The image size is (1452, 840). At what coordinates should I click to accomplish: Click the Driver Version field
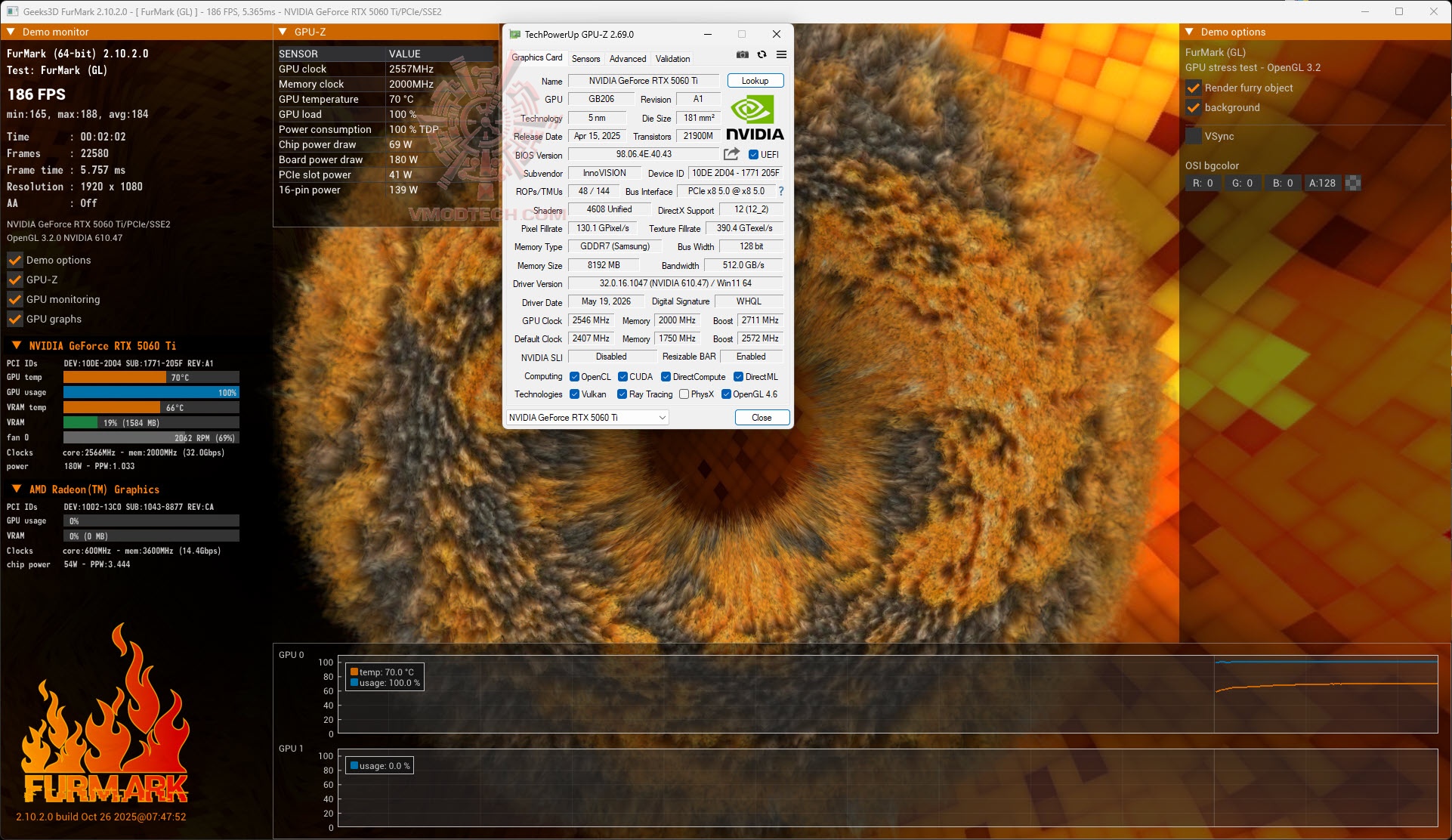coord(675,283)
